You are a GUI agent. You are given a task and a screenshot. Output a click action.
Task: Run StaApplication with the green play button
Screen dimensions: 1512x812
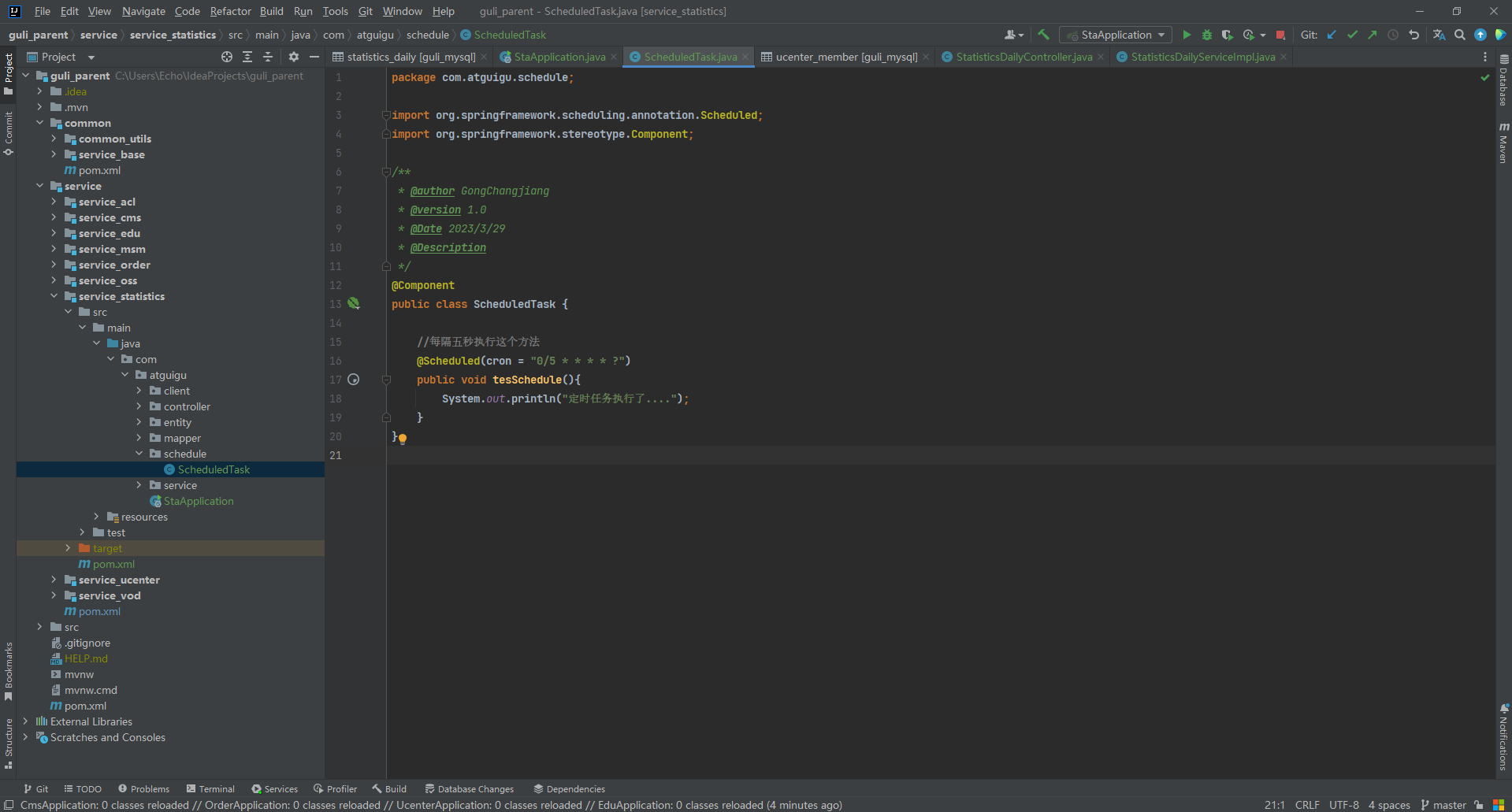1187,35
